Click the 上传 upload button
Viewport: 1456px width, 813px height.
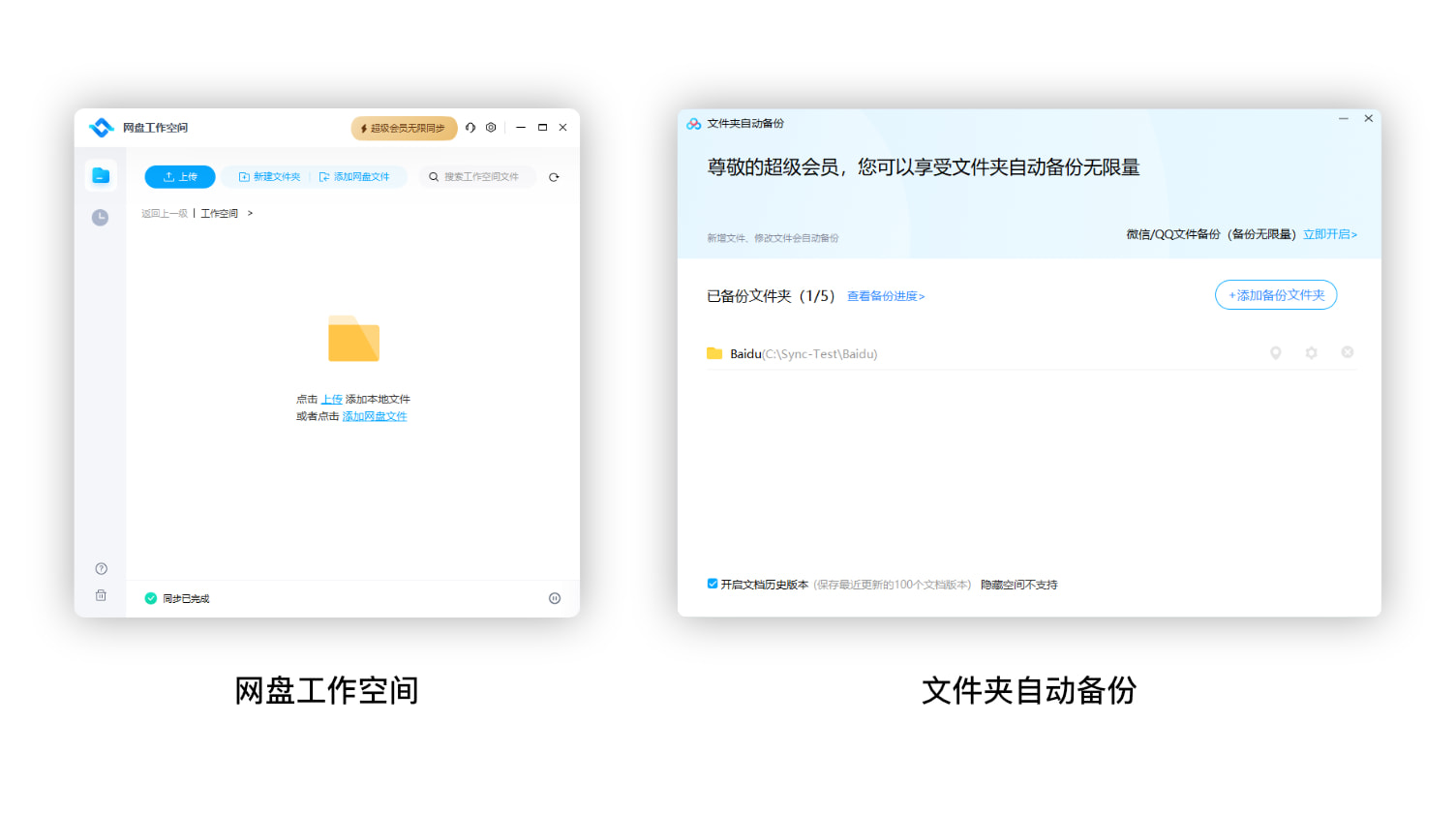click(179, 176)
